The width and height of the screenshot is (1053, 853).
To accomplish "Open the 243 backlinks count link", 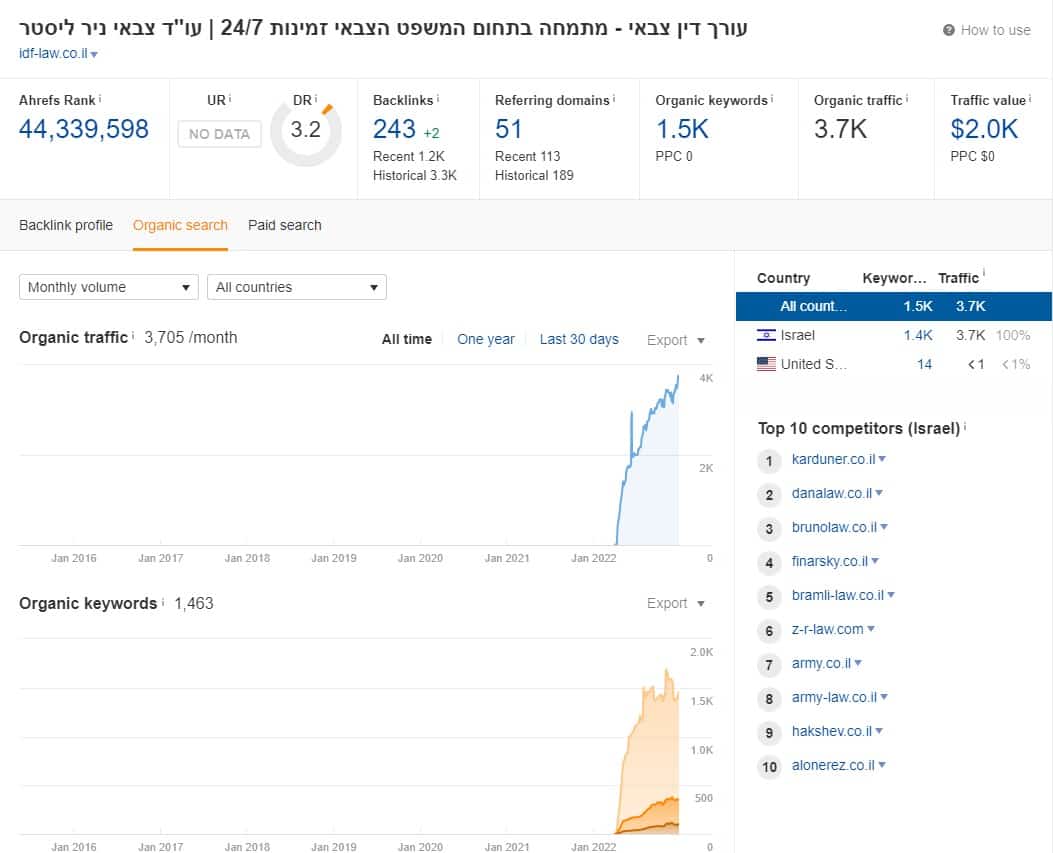I will click(394, 129).
